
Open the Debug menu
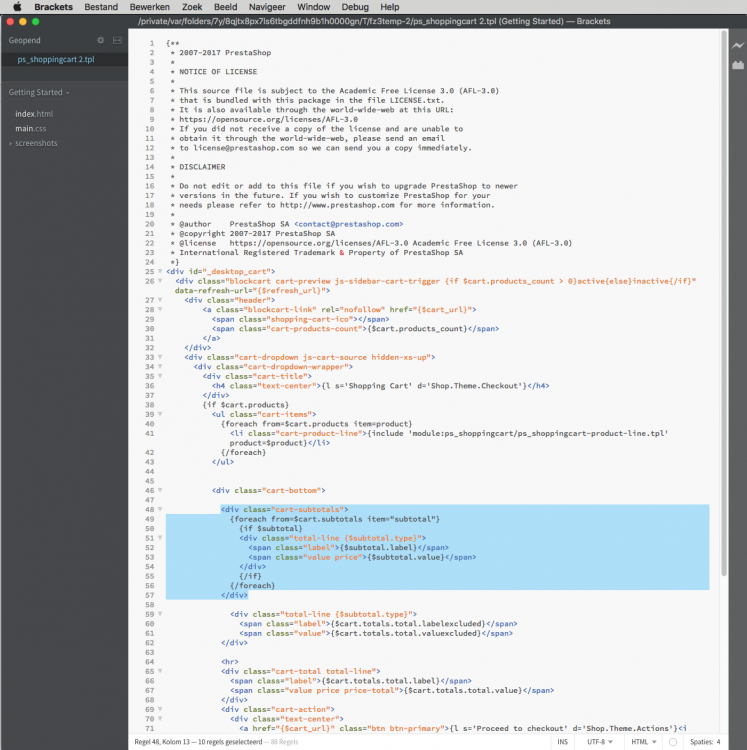(x=355, y=7)
